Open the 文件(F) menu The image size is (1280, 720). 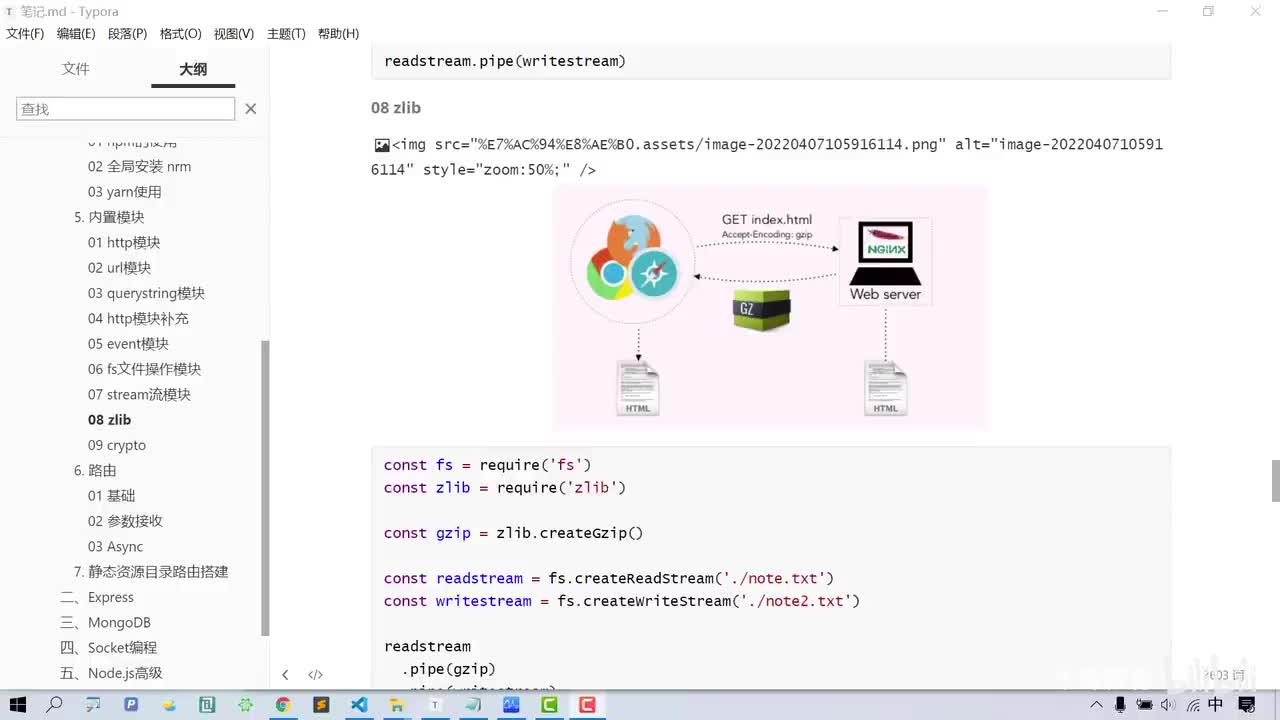[25, 34]
